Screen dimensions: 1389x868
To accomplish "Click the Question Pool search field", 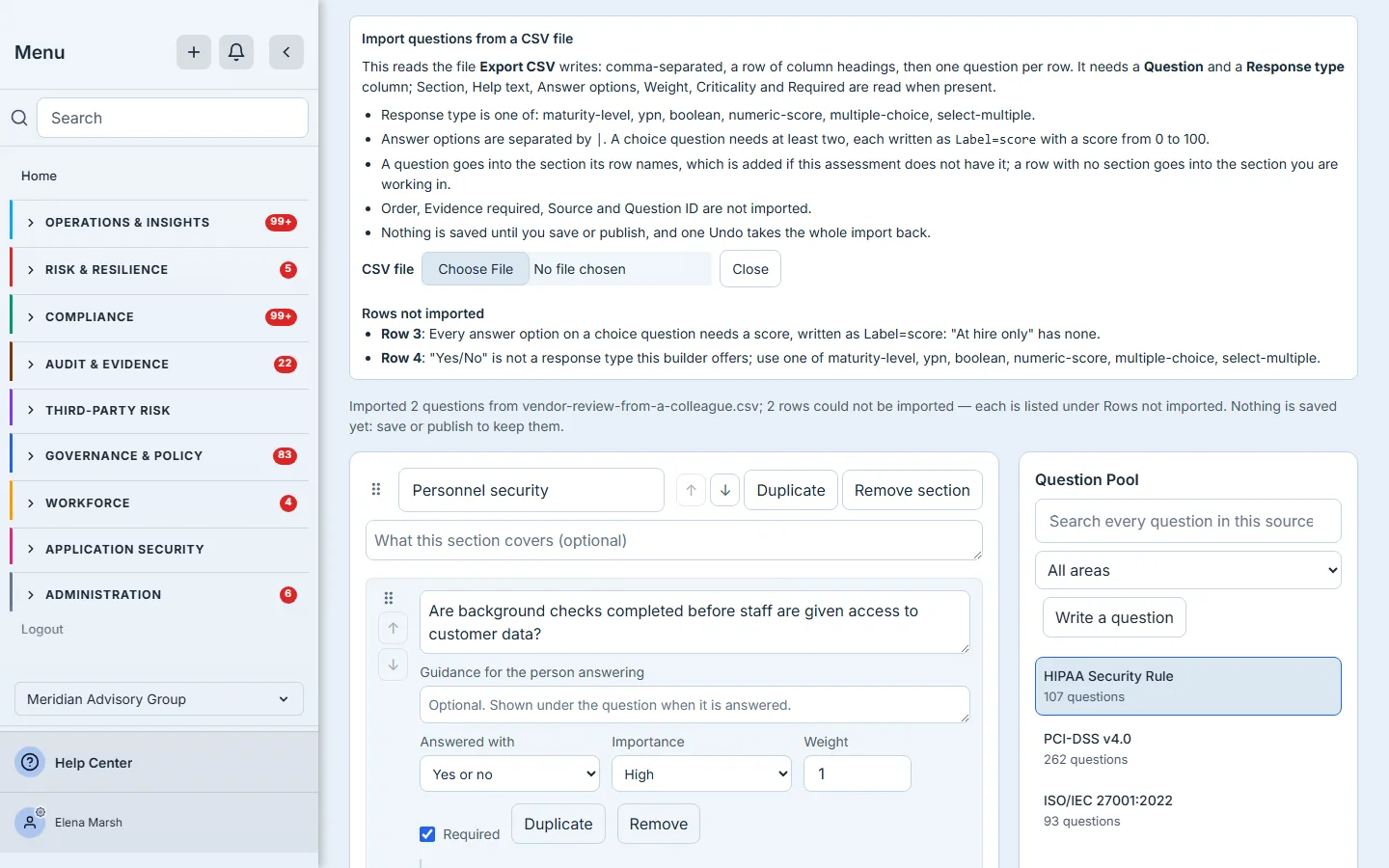I will [x=1188, y=521].
